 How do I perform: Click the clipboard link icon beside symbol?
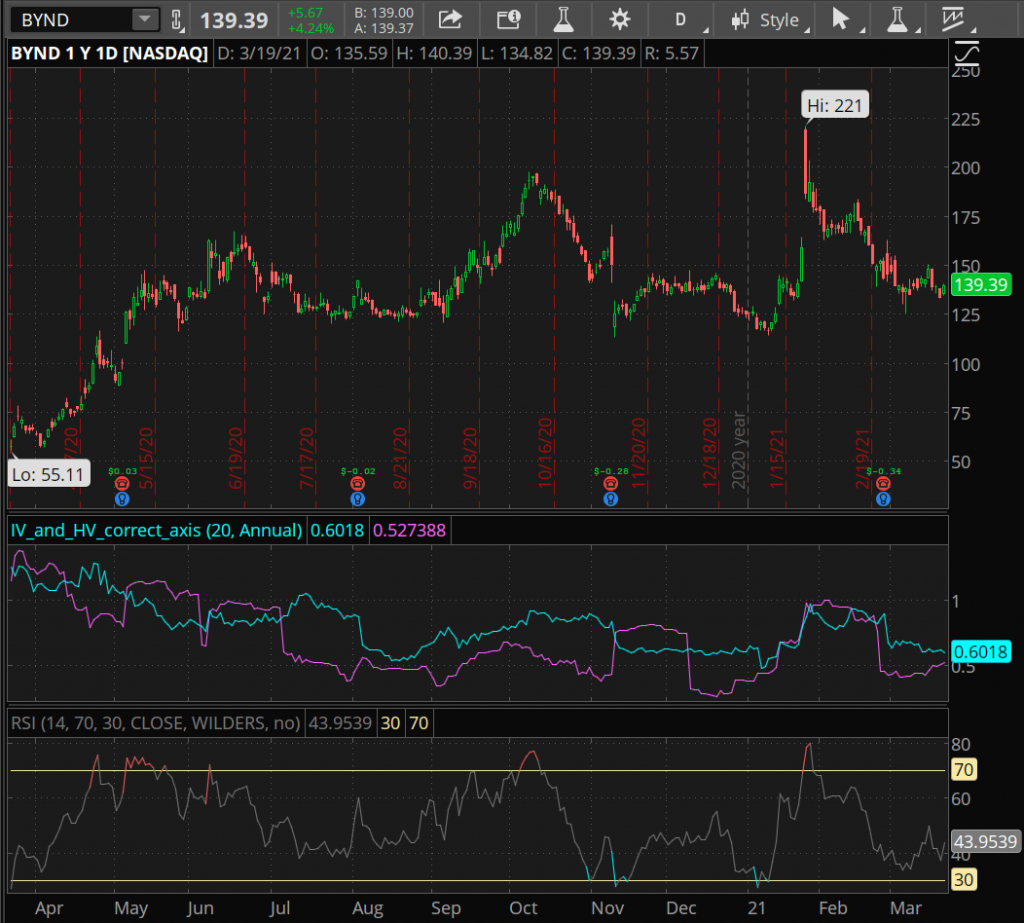pos(176,20)
